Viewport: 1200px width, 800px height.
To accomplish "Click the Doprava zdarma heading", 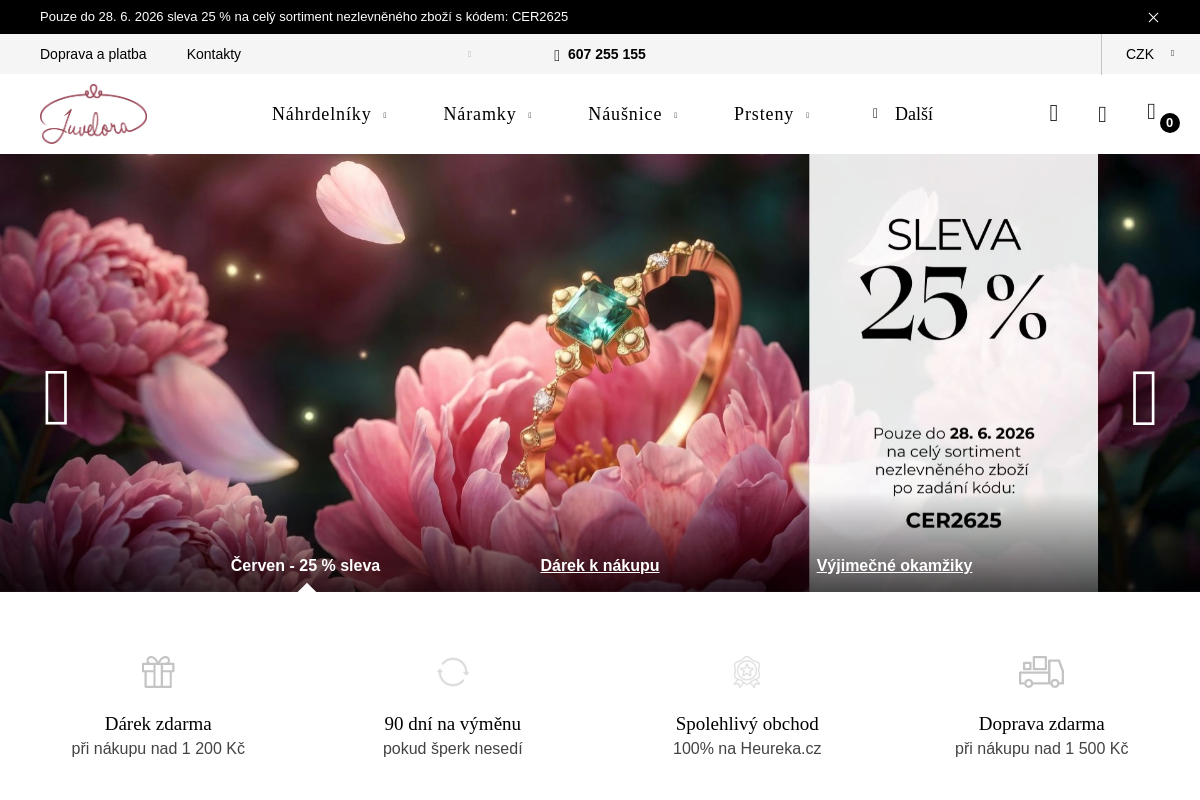I will coord(1042,724).
